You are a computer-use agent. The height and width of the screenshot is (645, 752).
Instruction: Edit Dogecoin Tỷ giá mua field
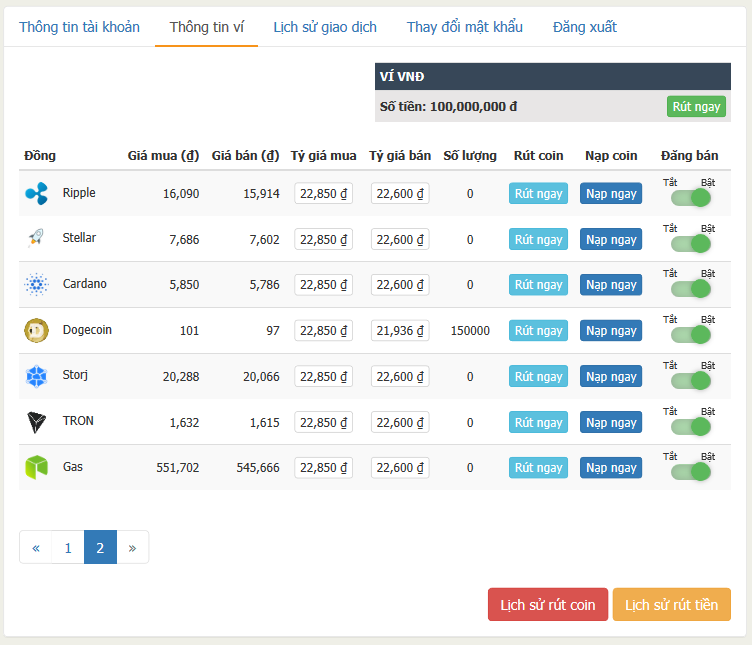[323, 330]
